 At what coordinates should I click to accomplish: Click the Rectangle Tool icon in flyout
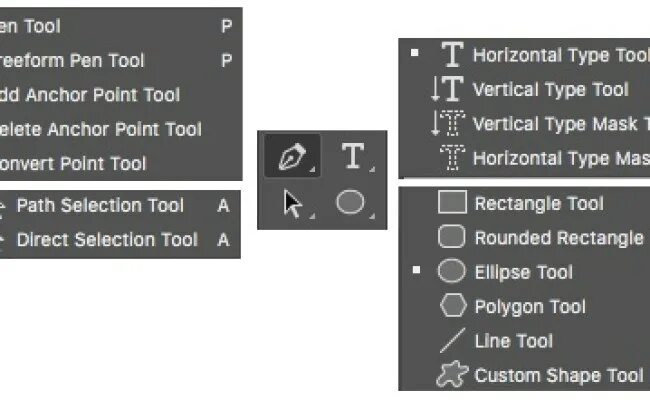452,203
